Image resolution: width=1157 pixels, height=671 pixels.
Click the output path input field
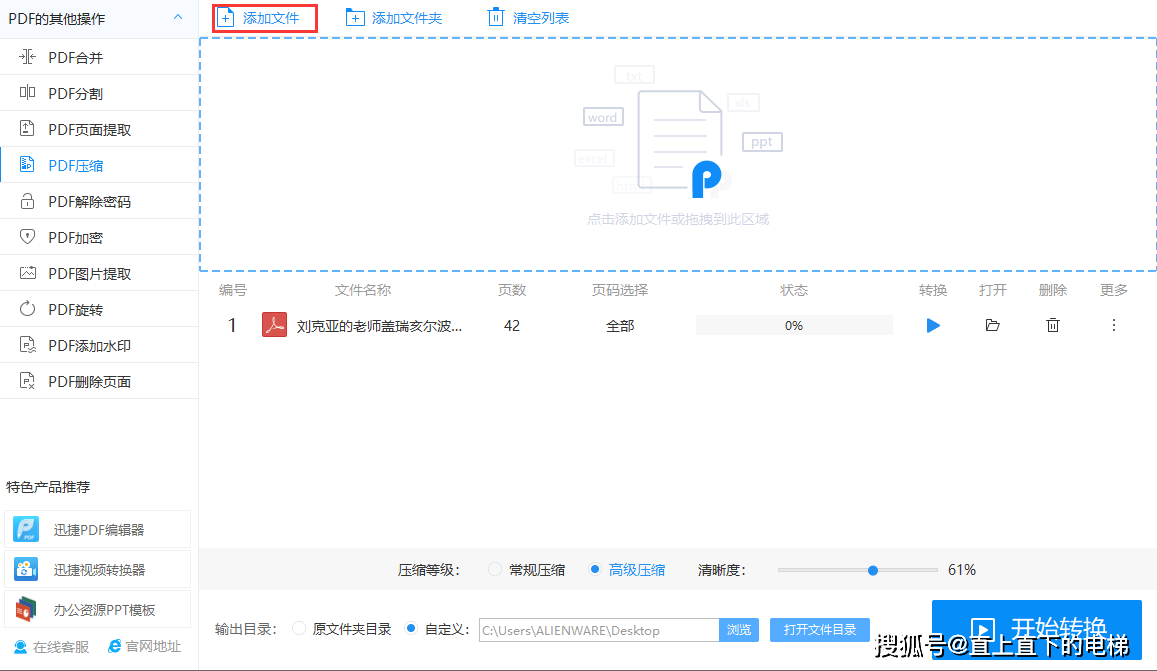tap(598, 630)
